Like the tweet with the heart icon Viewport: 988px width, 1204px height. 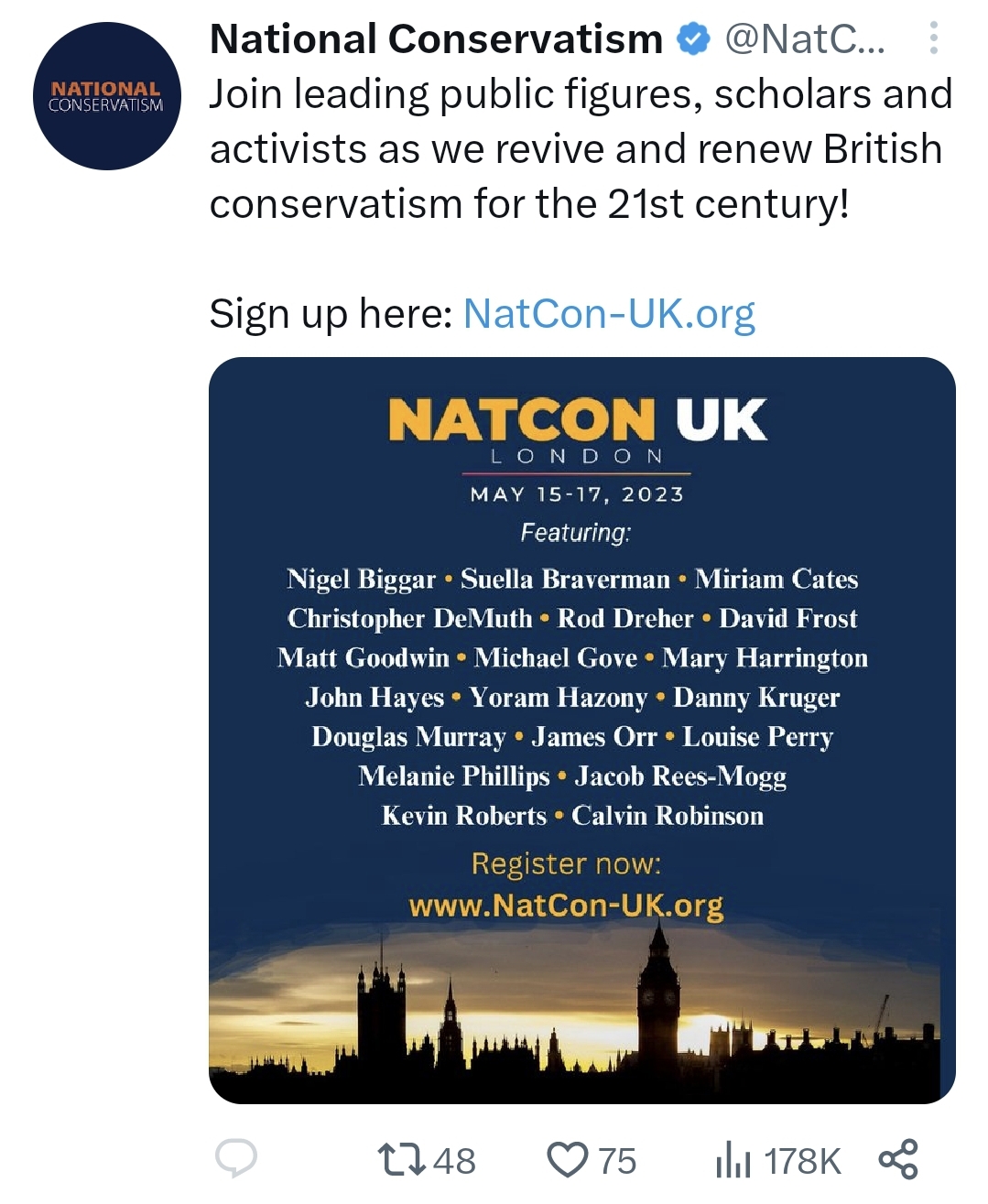click(567, 1160)
